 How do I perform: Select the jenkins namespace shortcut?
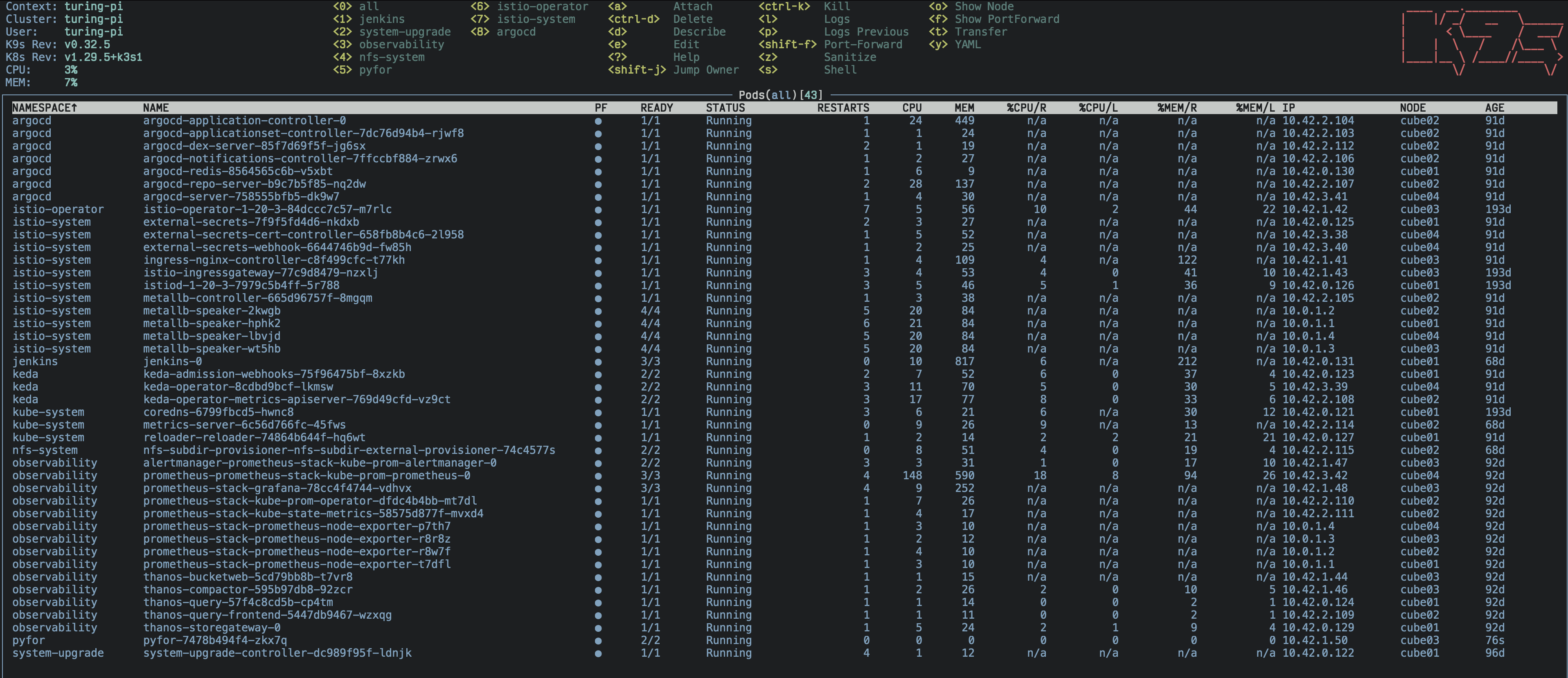[368, 20]
